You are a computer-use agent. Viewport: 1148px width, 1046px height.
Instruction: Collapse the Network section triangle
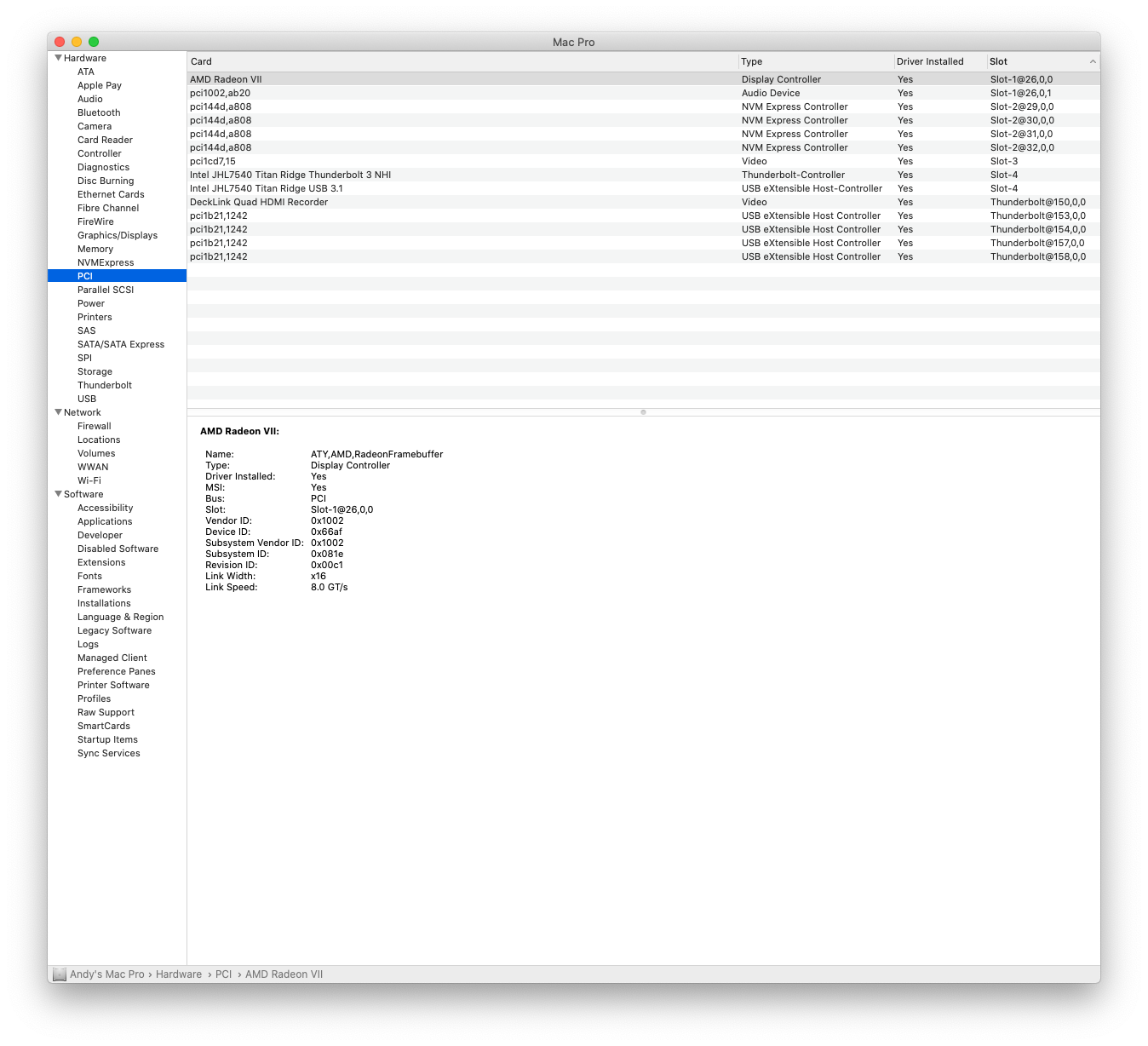point(58,412)
